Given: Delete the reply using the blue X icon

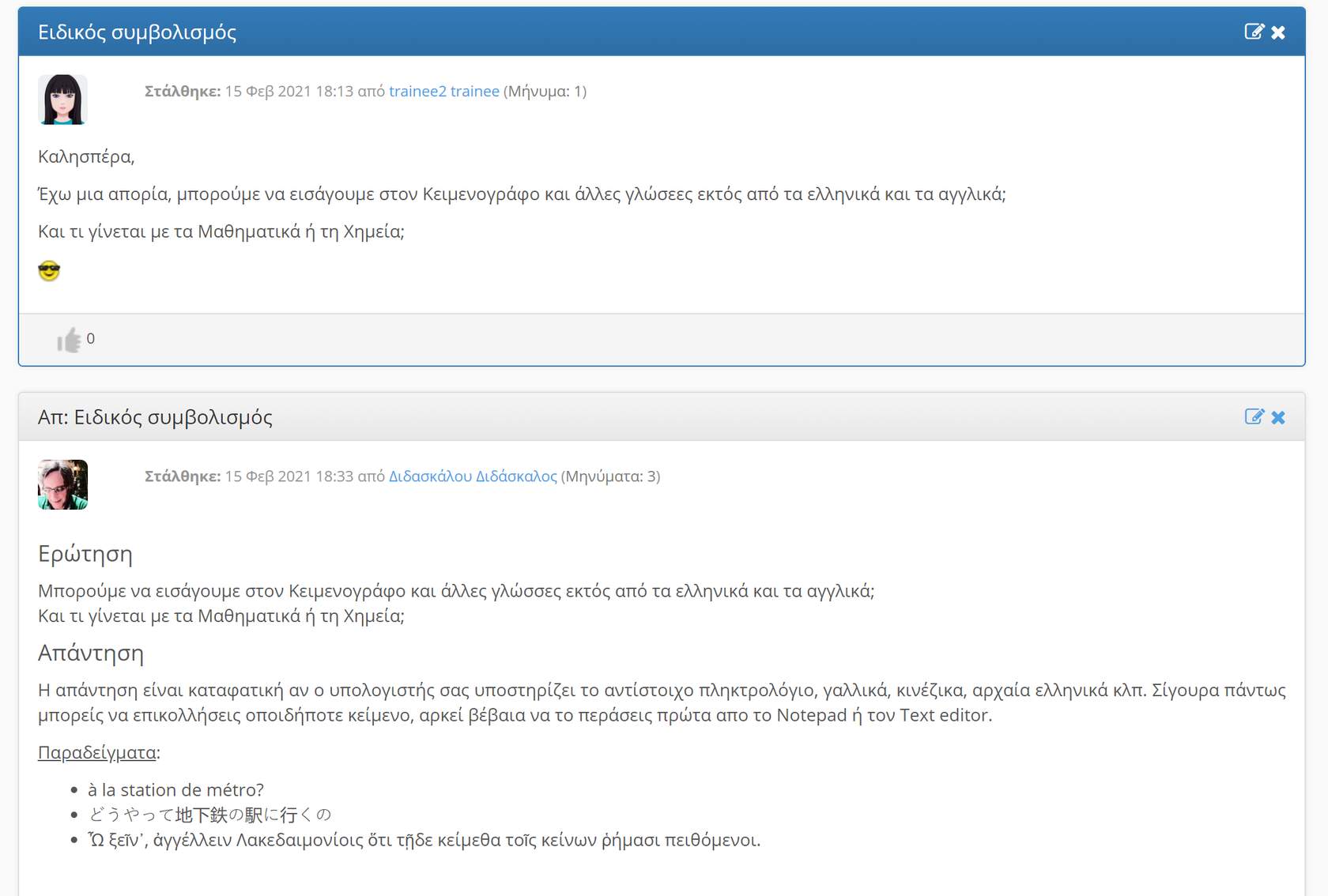Looking at the screenshot, I should point(1278,417).
